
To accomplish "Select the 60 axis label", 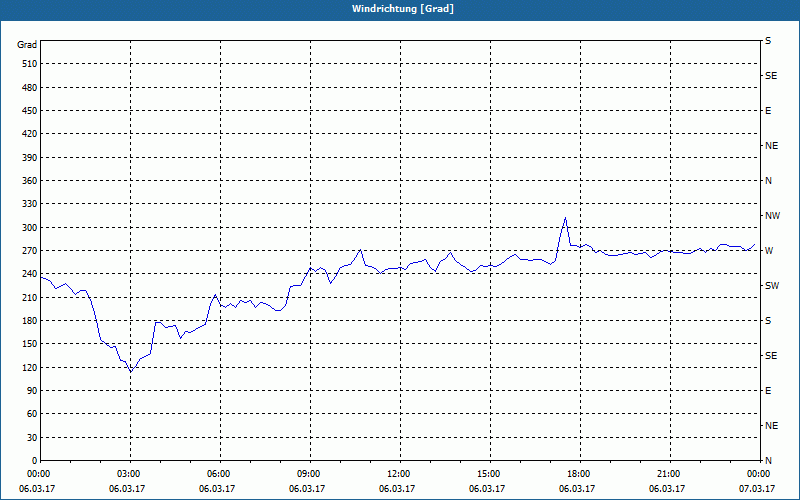I will (32, 413).
